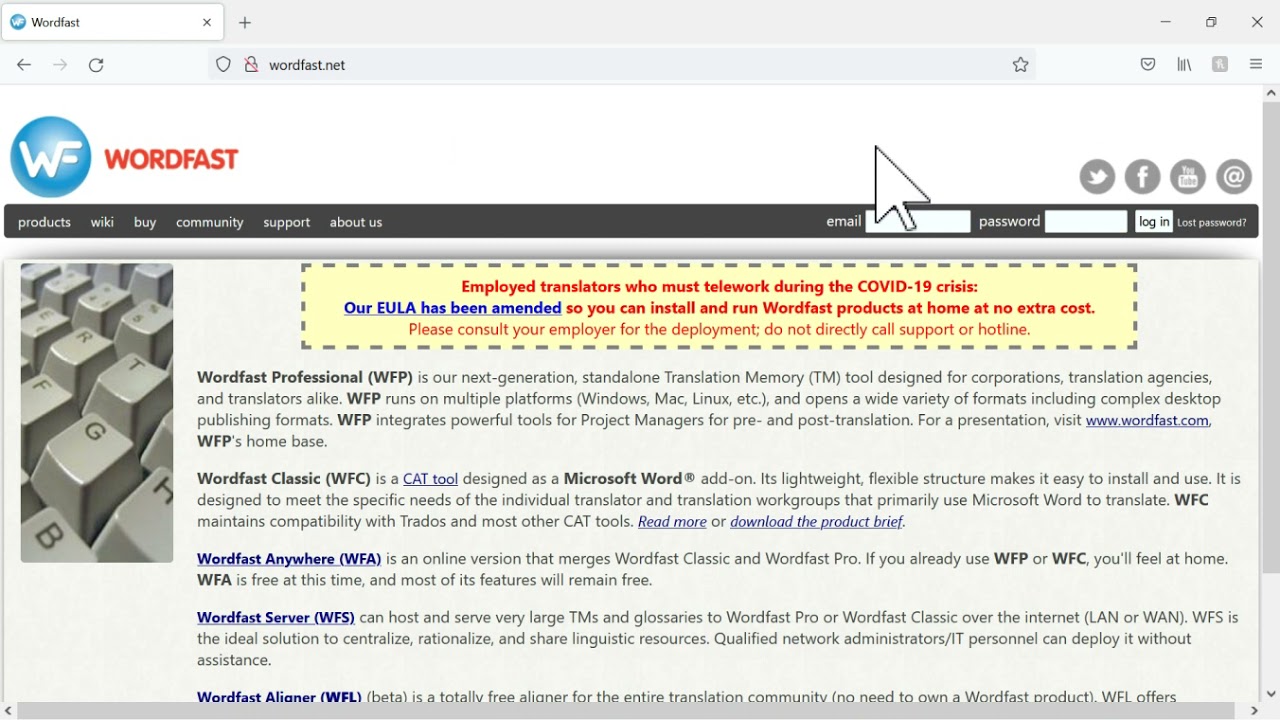Viewport: 1280px width, 720px height.
Task: Open the products menu
Action: click(x=44, y=223)
